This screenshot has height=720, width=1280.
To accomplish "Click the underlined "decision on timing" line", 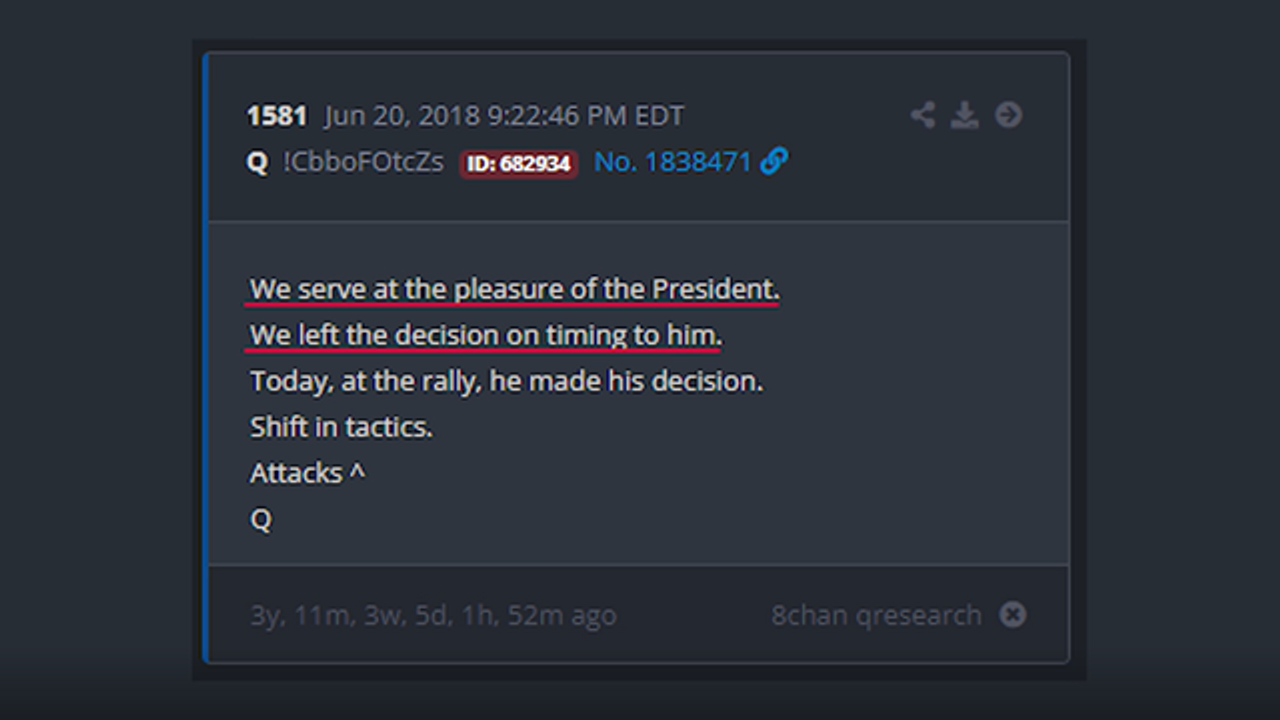I will tap(486, 335).
